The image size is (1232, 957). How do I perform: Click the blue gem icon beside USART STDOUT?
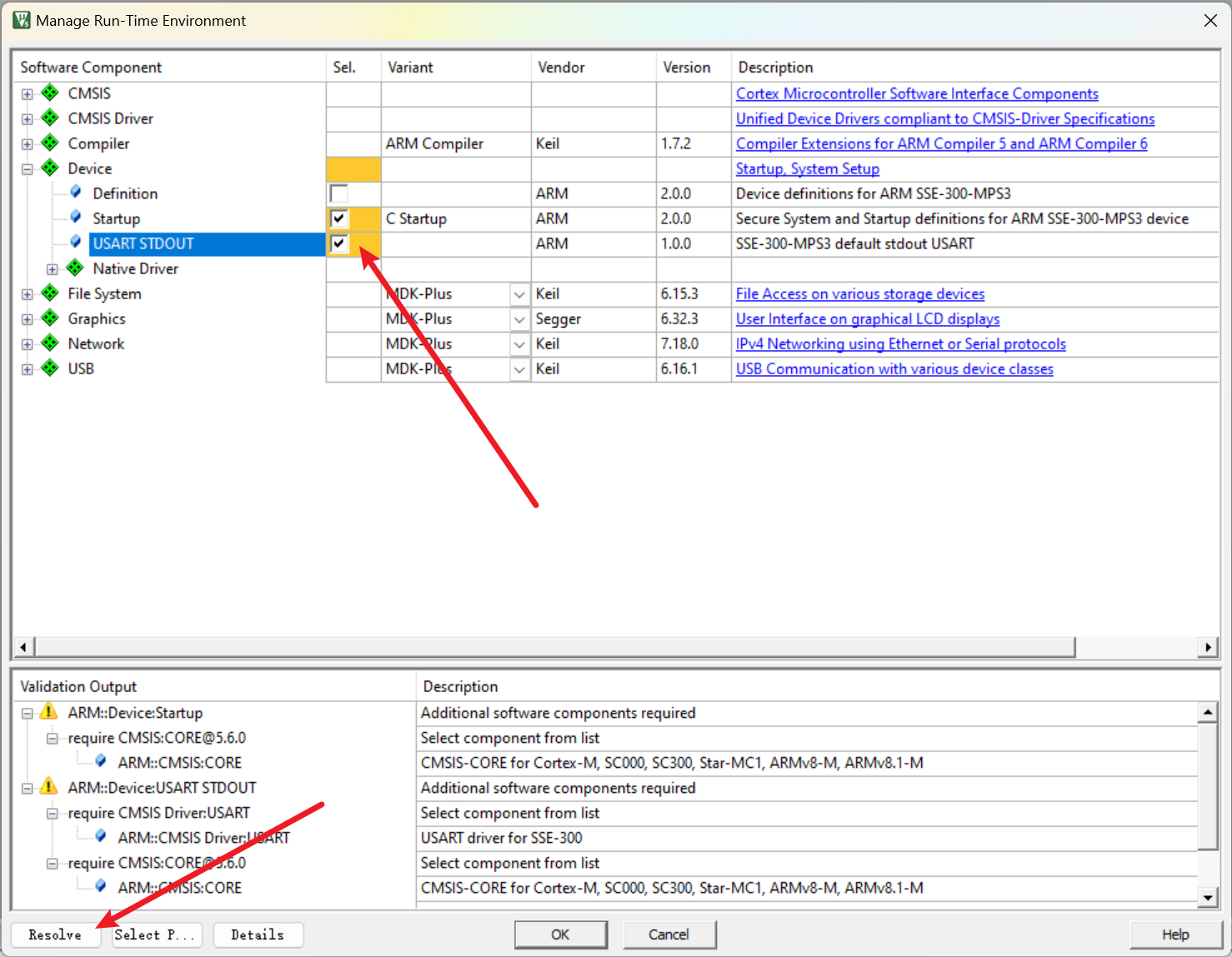(76, 243)
